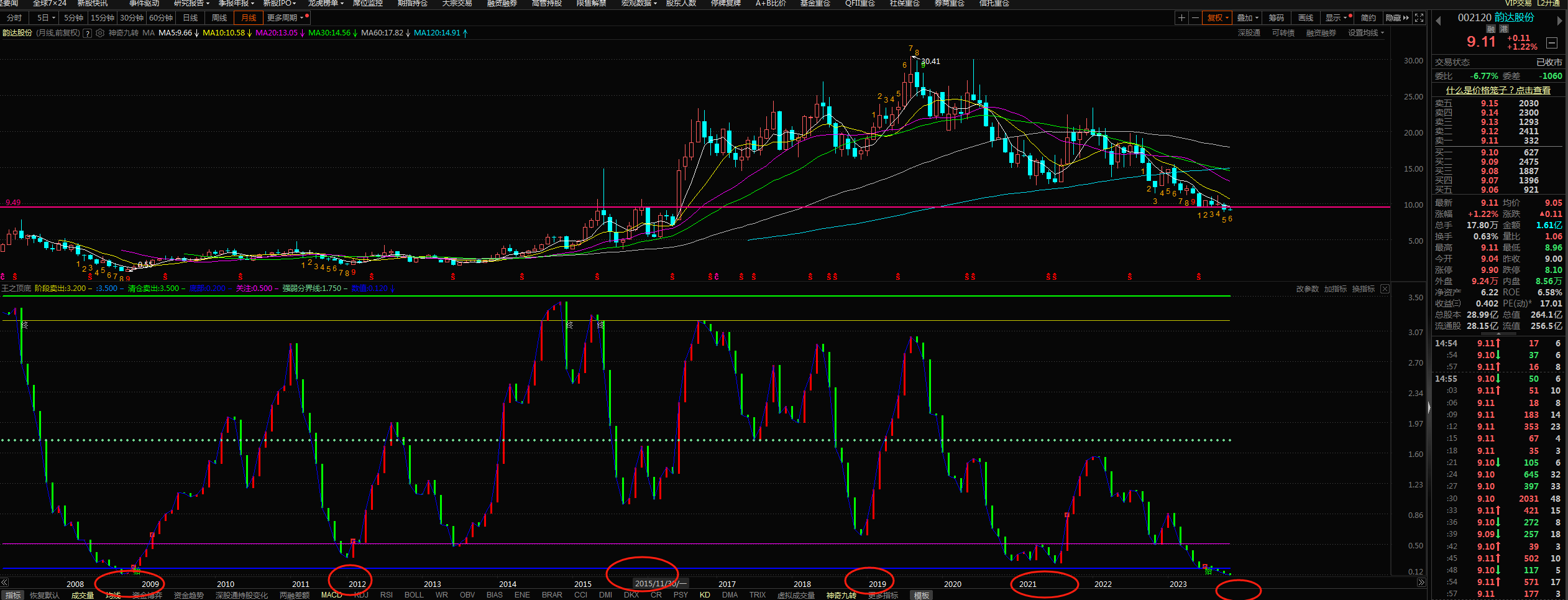
Task: Open chart settings gear icon
Action: (99, 33)
